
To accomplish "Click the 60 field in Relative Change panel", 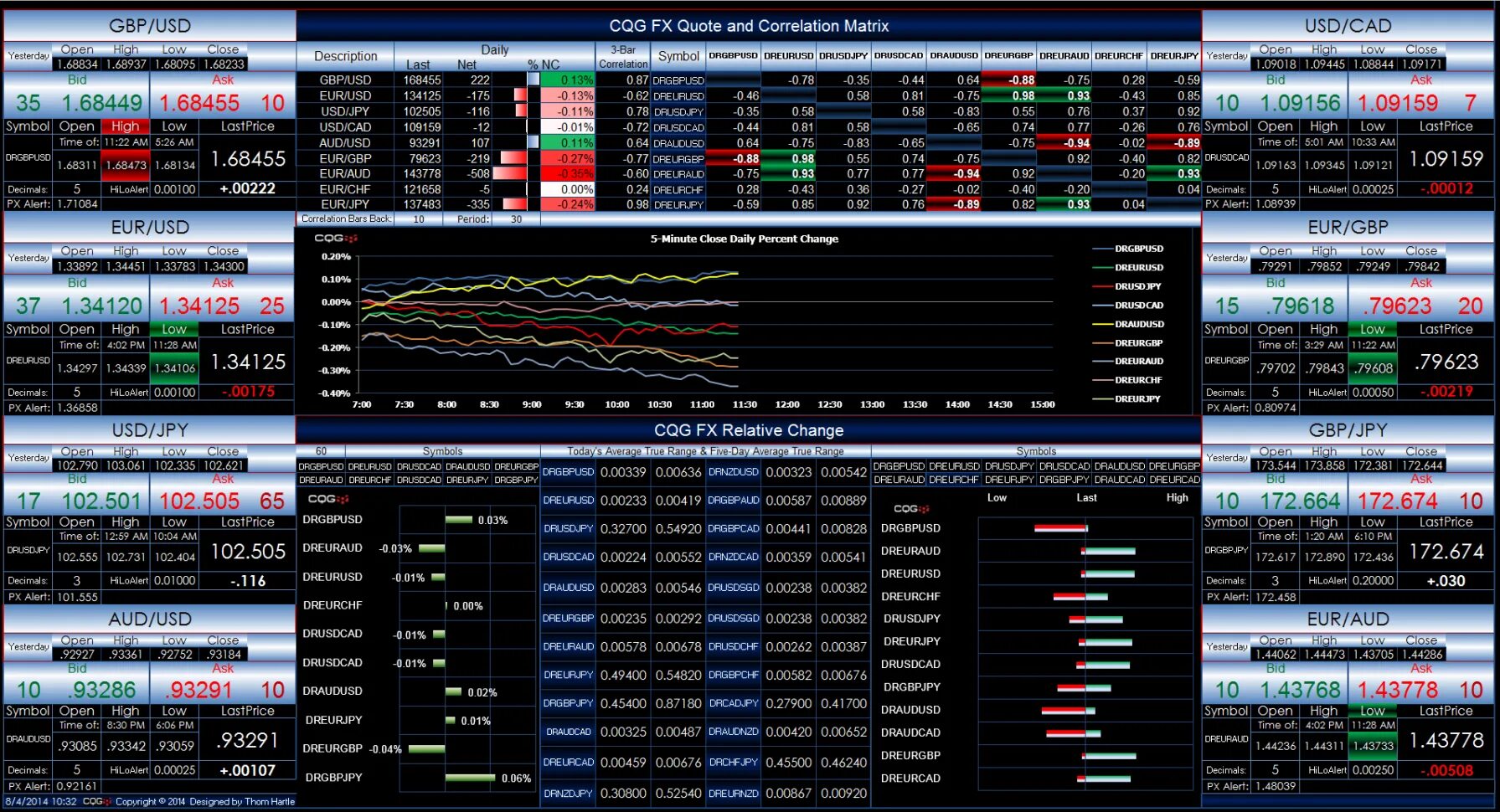I will pyautogui.click(x=321, y=451).
